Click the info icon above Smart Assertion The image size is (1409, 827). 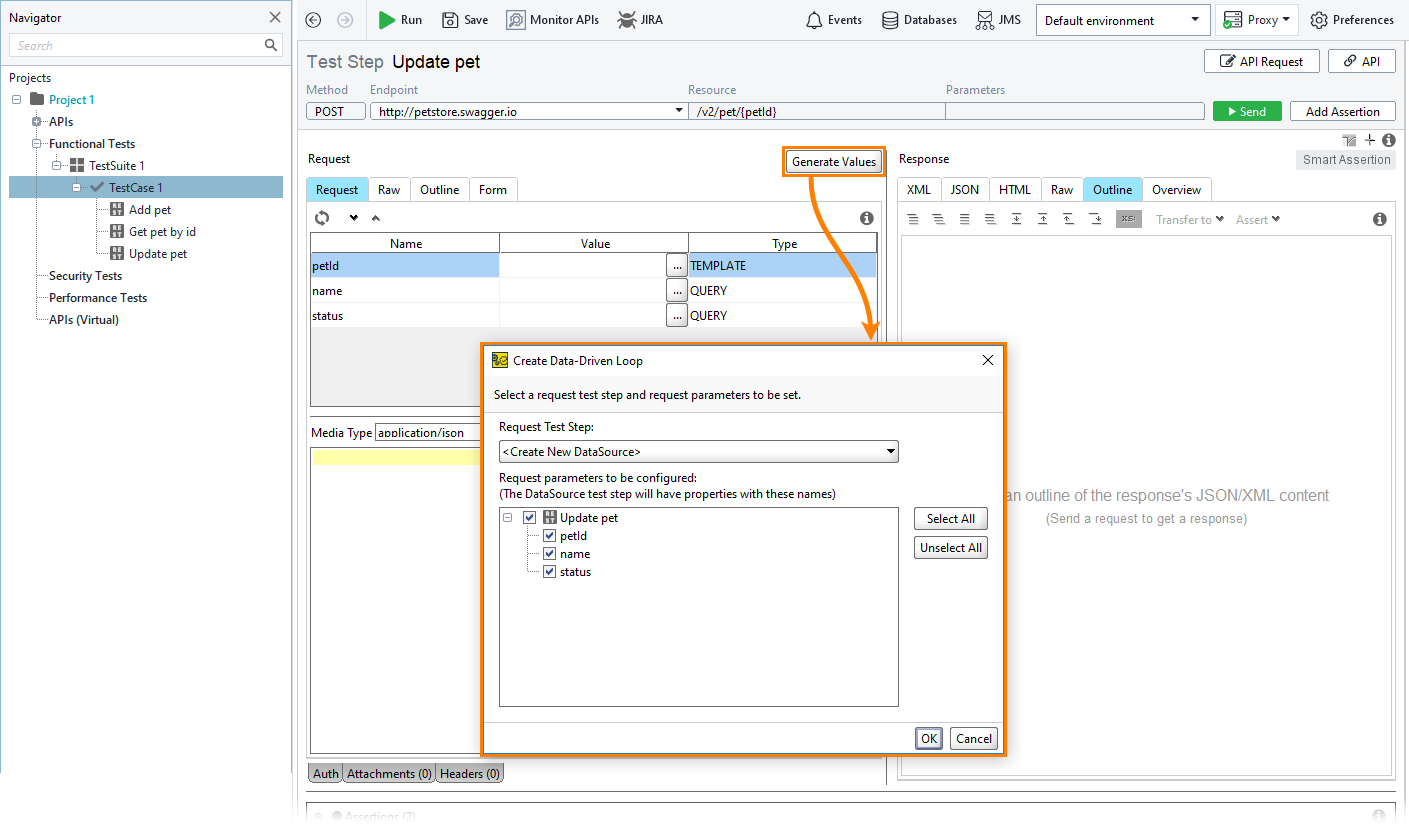[x=1388, y=140]
